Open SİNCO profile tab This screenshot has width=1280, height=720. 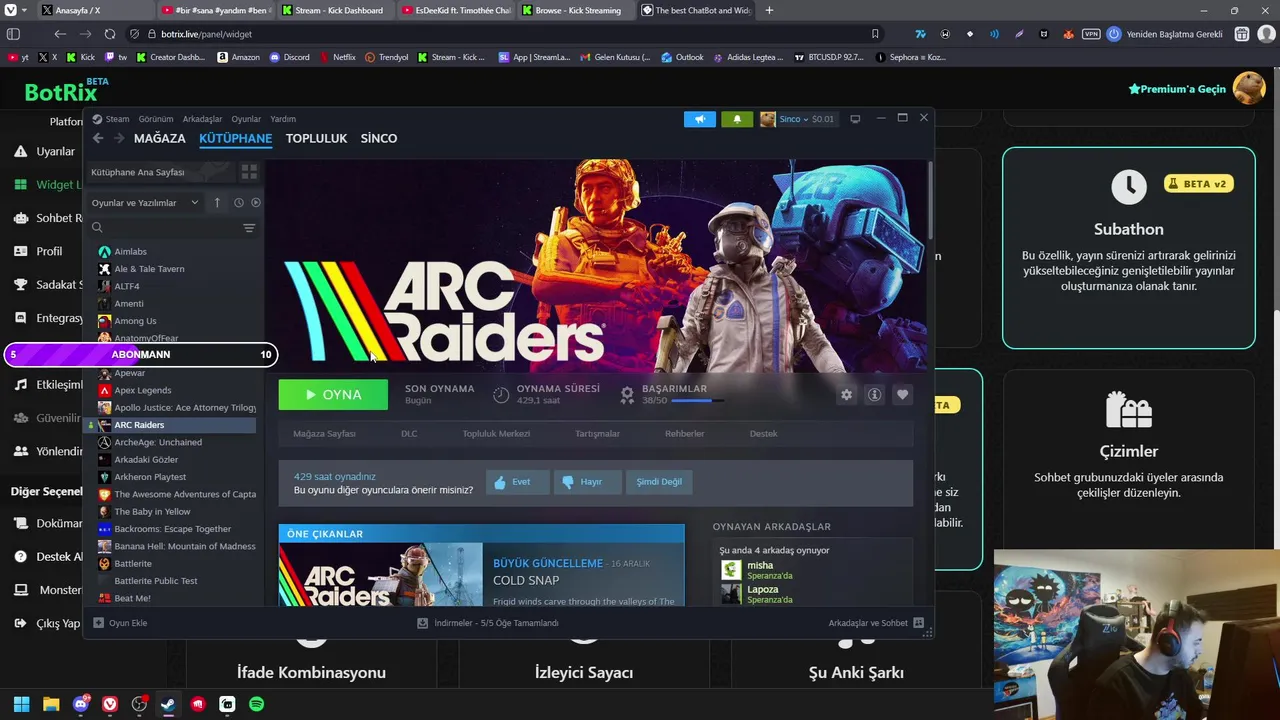pos(379,139)
